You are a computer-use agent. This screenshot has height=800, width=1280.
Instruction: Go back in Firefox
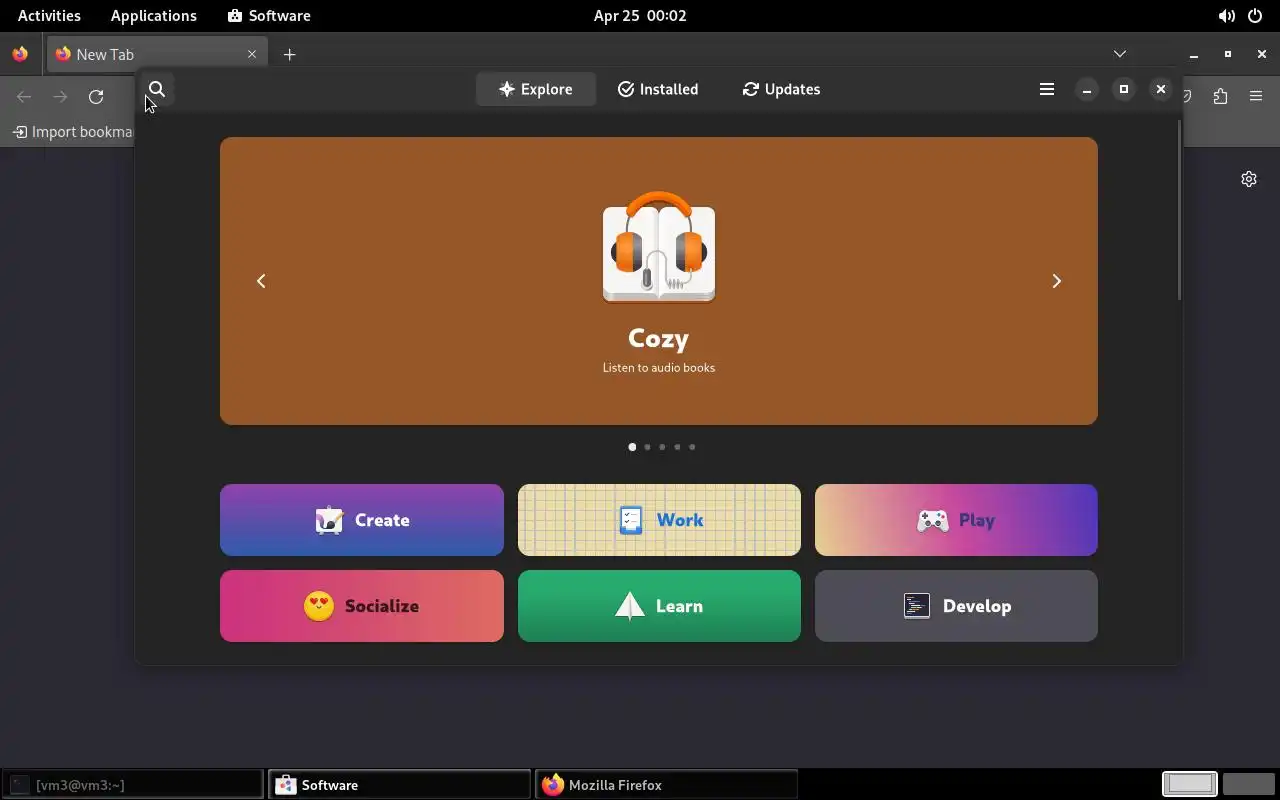pyautogui.click(x=24, y=97)
